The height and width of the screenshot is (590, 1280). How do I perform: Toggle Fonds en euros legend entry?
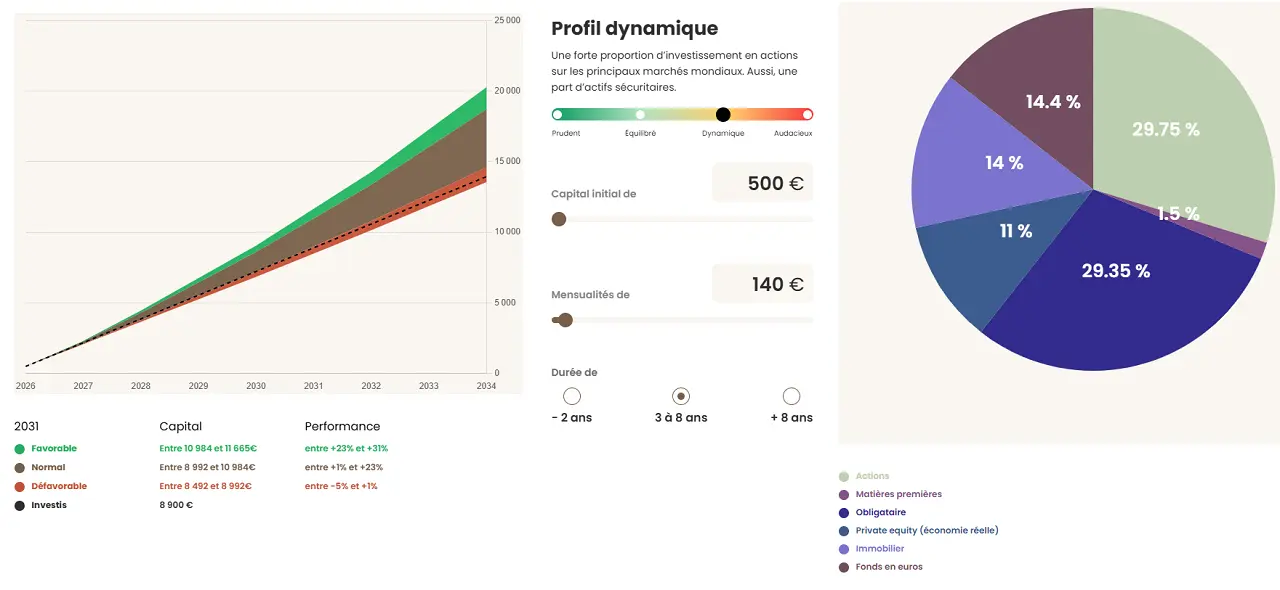888,567
